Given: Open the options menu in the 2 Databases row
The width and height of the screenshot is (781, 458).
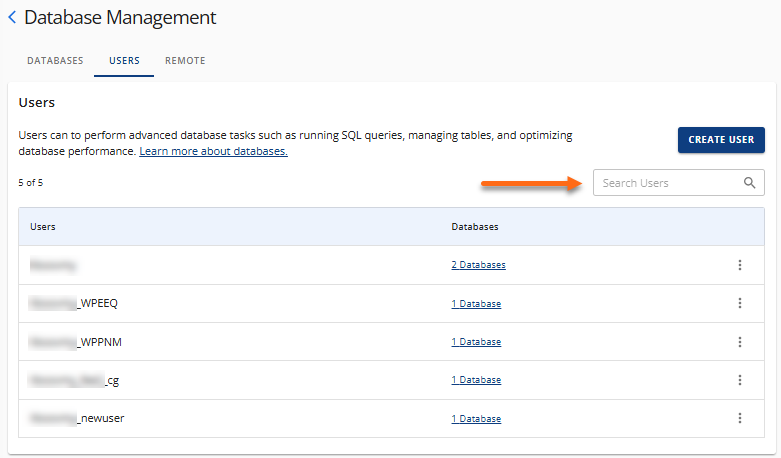Looking at the screenshot, I should click(x=740, y=265).
